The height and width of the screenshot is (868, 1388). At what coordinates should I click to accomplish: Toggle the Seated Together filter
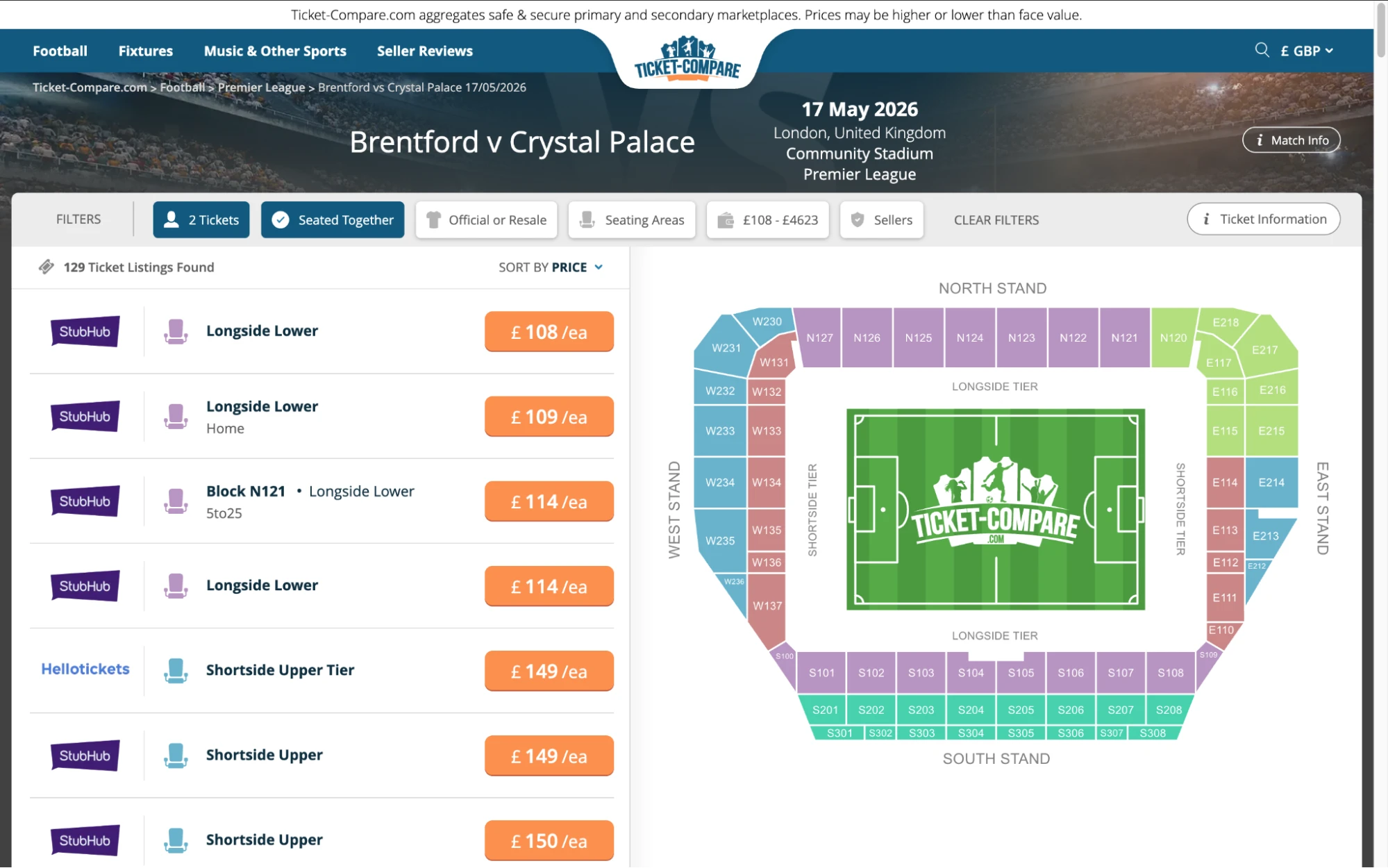tap(332, 219)
